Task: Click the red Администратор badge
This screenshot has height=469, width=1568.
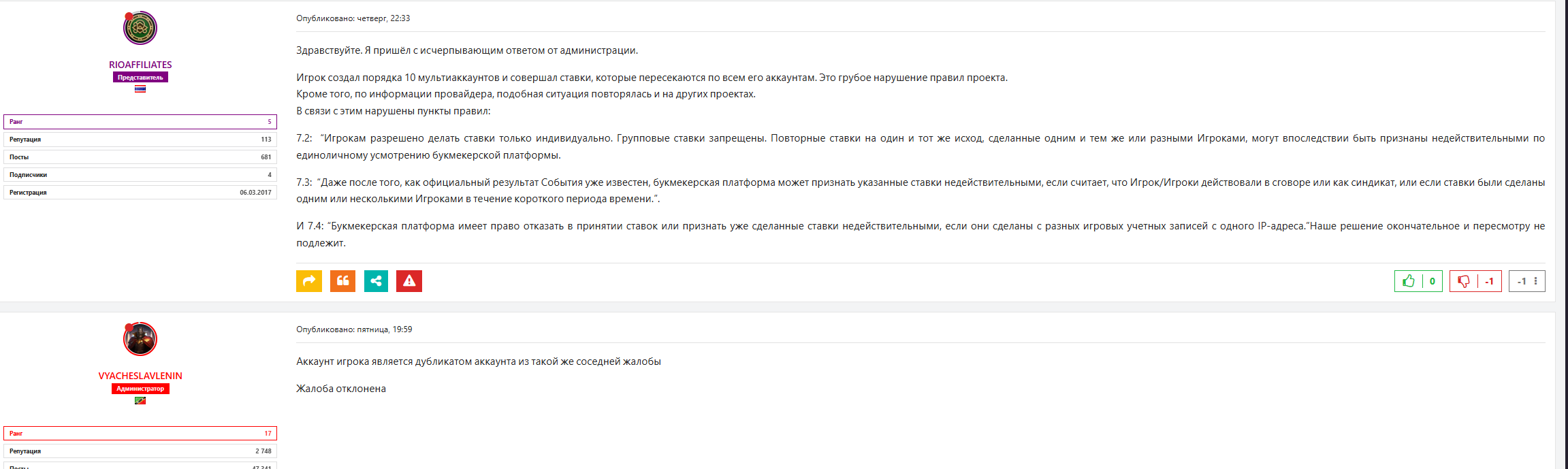Action: 140,389
